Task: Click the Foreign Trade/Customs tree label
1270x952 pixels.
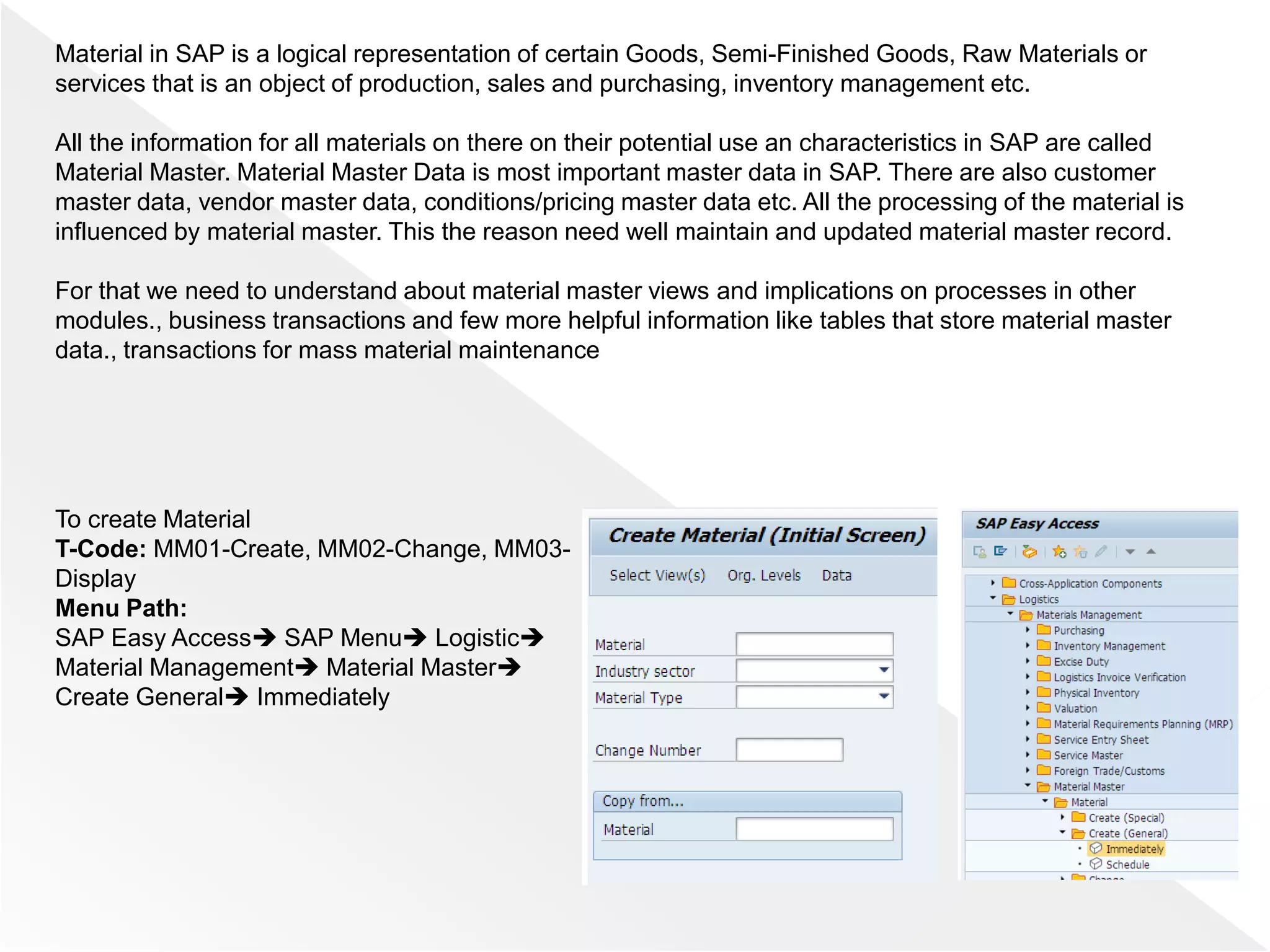Action: pyautogui.click(x=1109, y=771)
